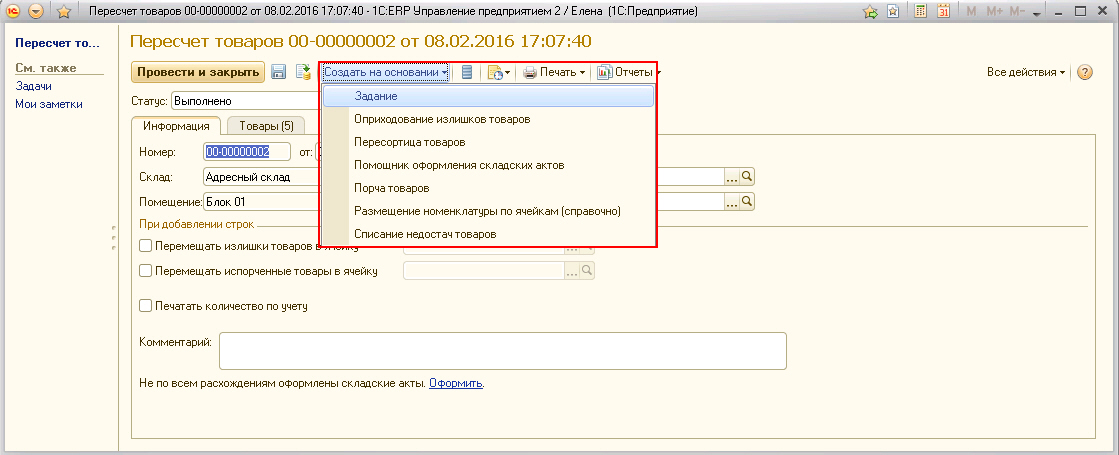This screenshot has height=455, width=1119.
Task: Open Помещение selection via ellipsis button
Action: click(x=732, y=202)
